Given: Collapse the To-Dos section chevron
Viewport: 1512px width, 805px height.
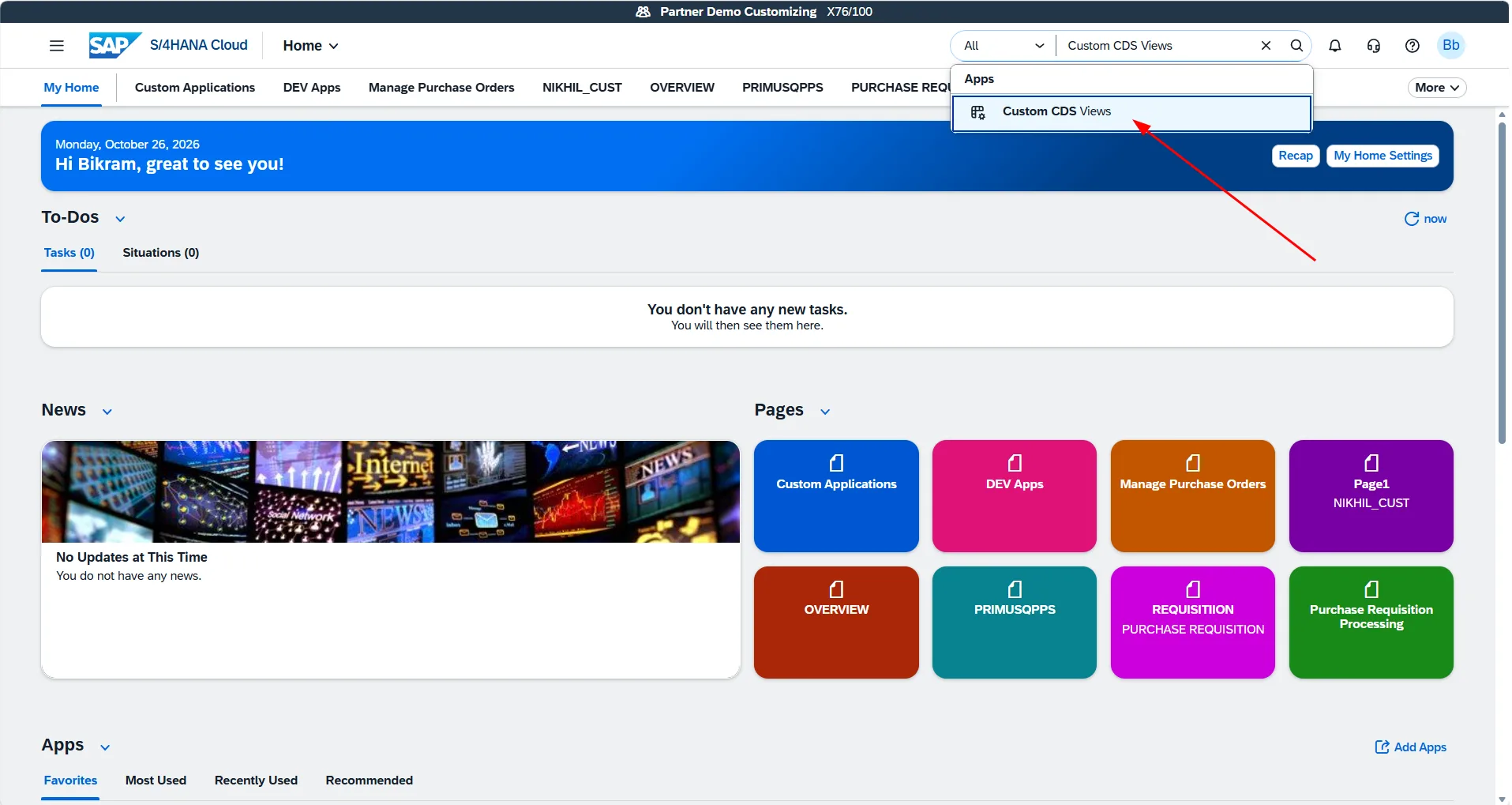Looking at the screenshot, I should (x=120, y=219).
